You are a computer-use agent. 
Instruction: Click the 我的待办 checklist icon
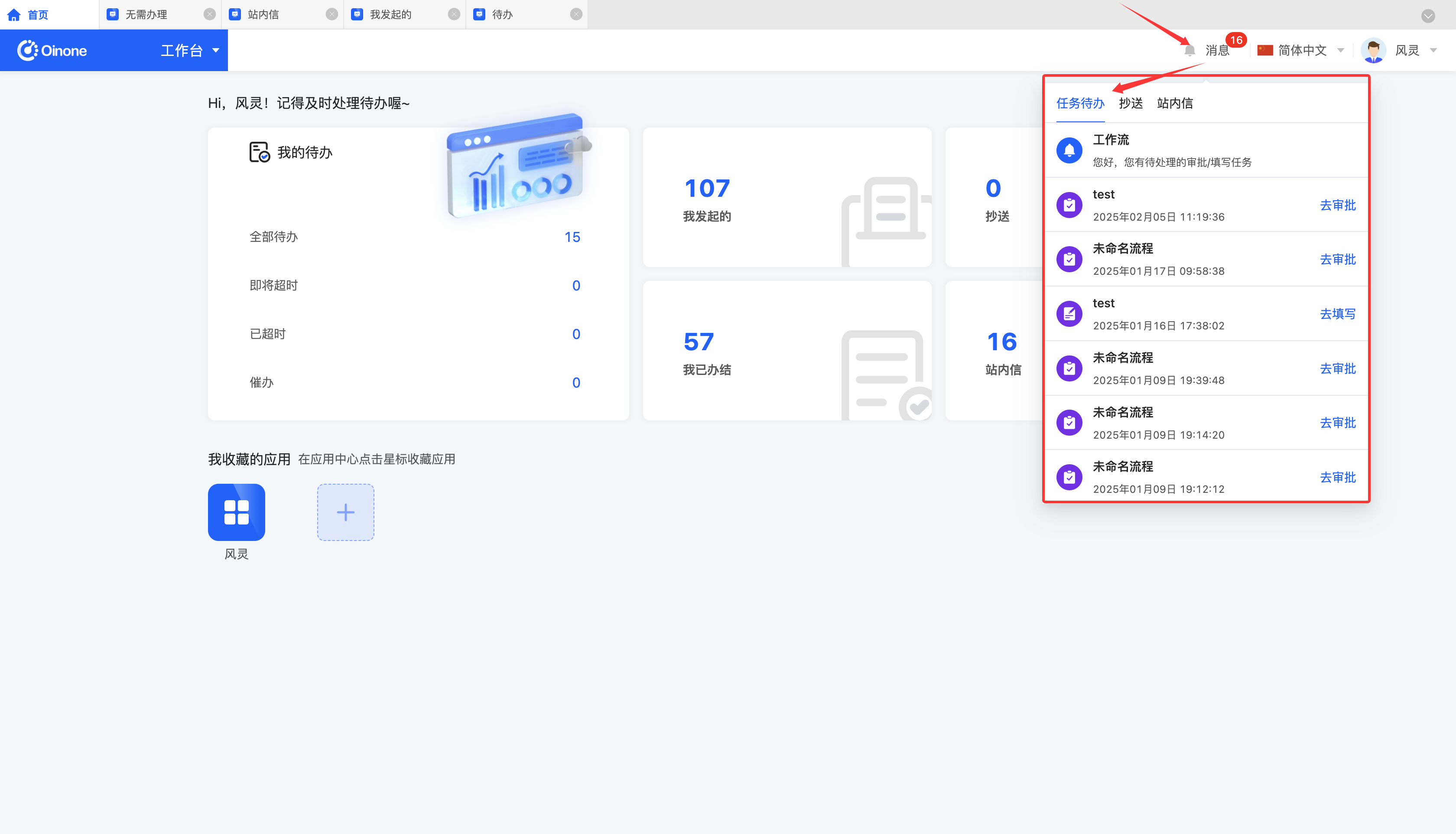coord(259,153)
